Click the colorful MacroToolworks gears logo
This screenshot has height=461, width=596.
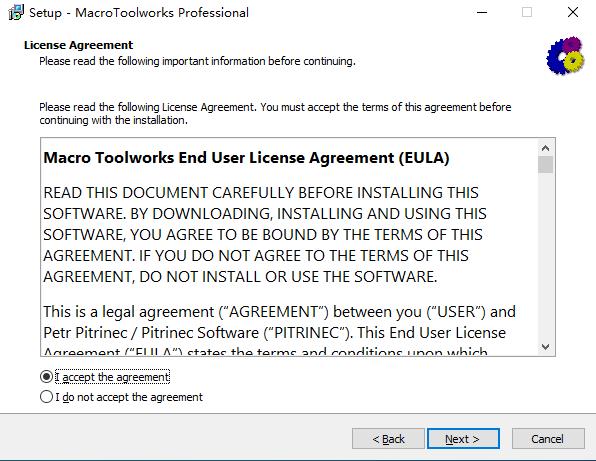565,55
